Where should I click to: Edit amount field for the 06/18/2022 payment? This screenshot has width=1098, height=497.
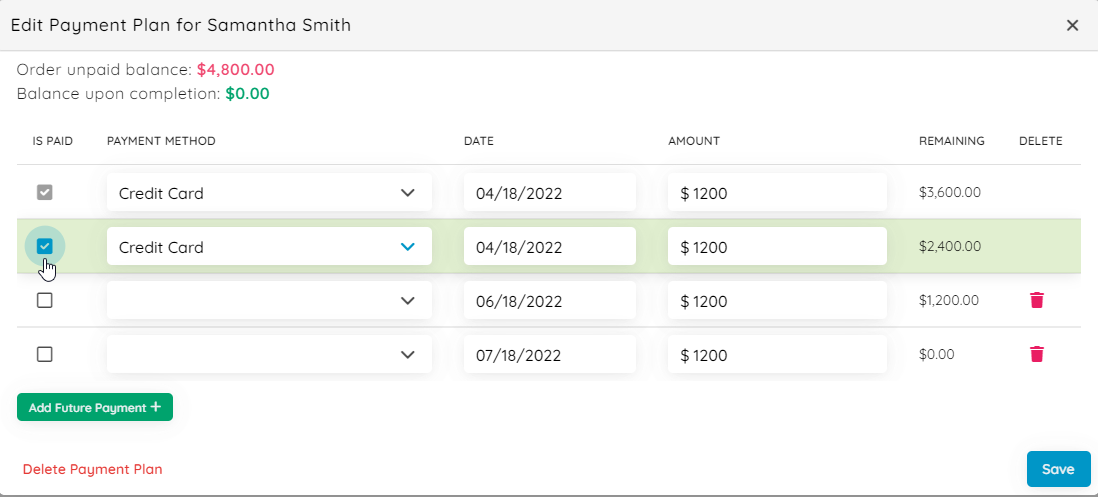[777, 300]
